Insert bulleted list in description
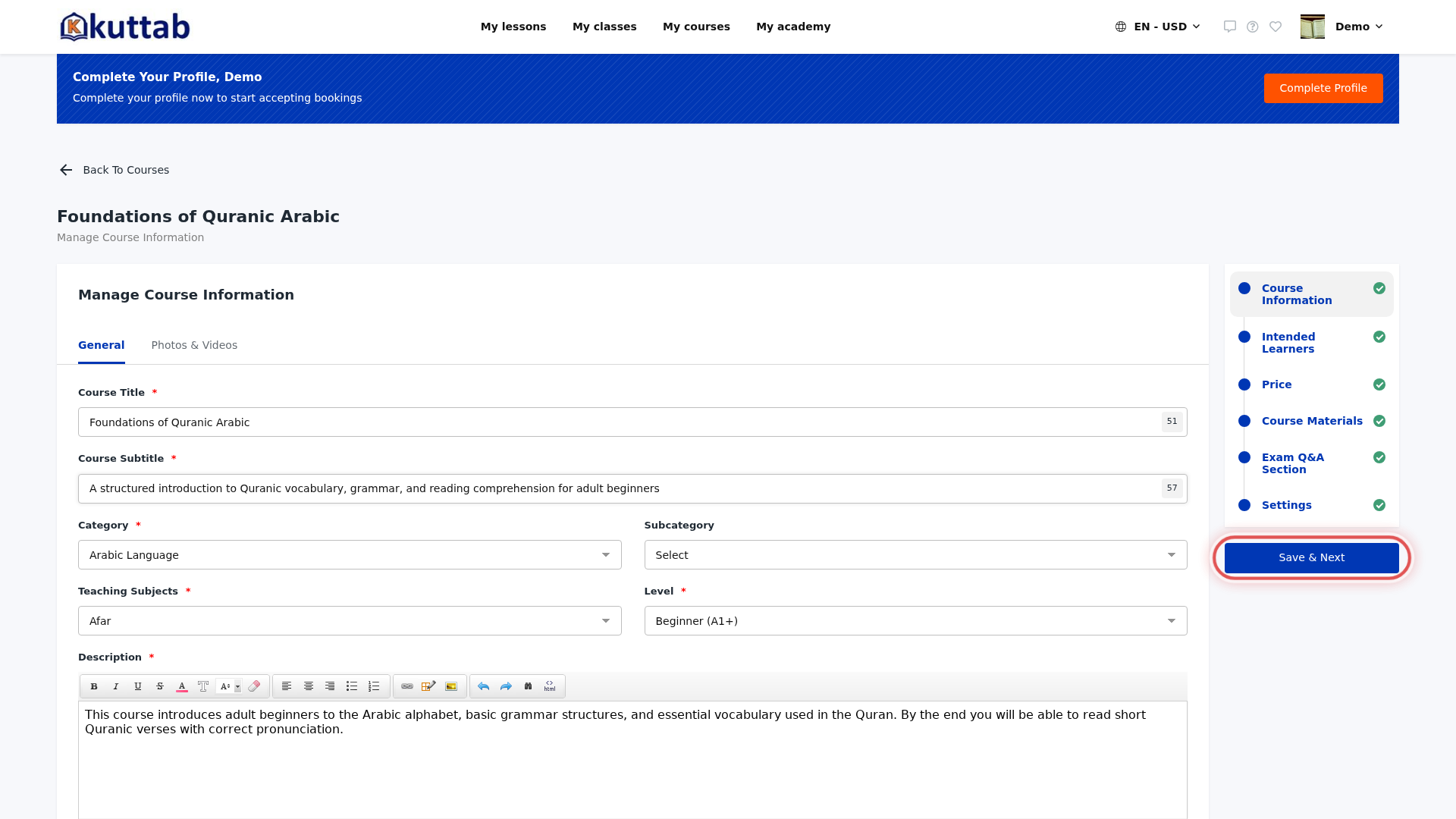The height and width of the screenshot is (819, 1456). 352,686
